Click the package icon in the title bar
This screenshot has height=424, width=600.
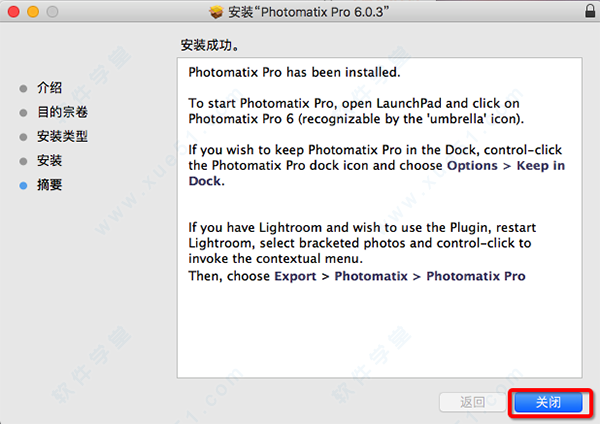tap(217, 14)
